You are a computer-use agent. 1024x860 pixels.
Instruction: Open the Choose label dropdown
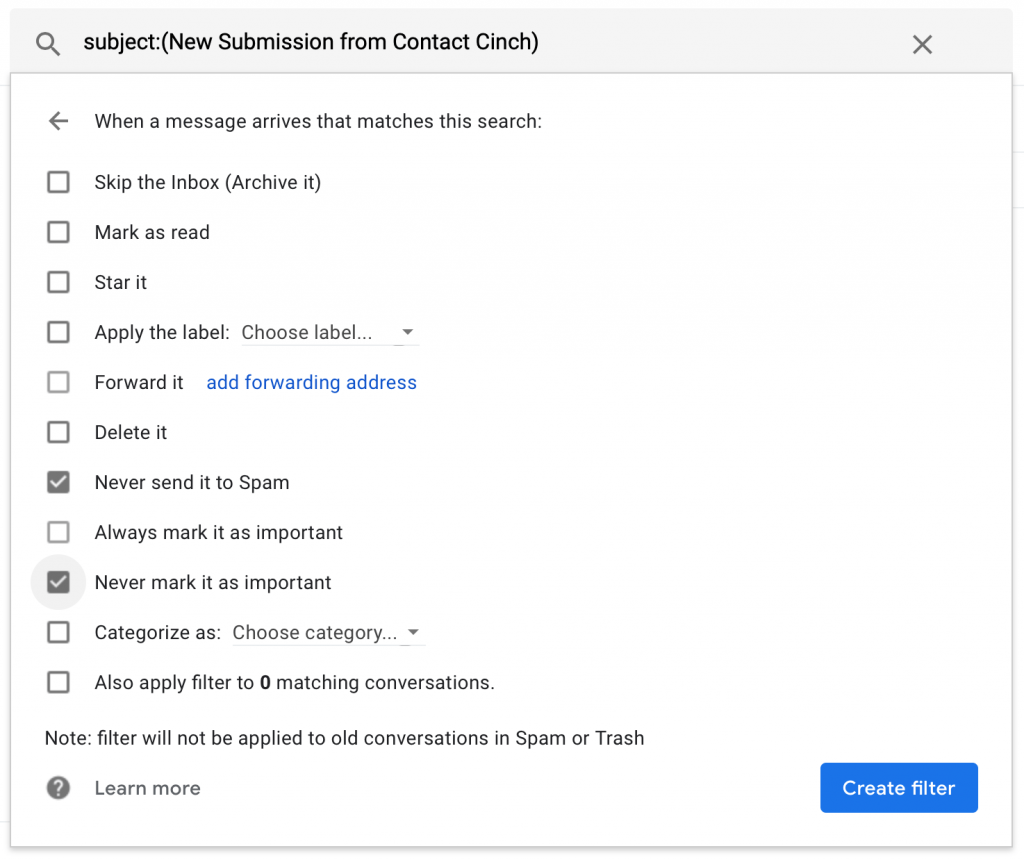[328, 333]
